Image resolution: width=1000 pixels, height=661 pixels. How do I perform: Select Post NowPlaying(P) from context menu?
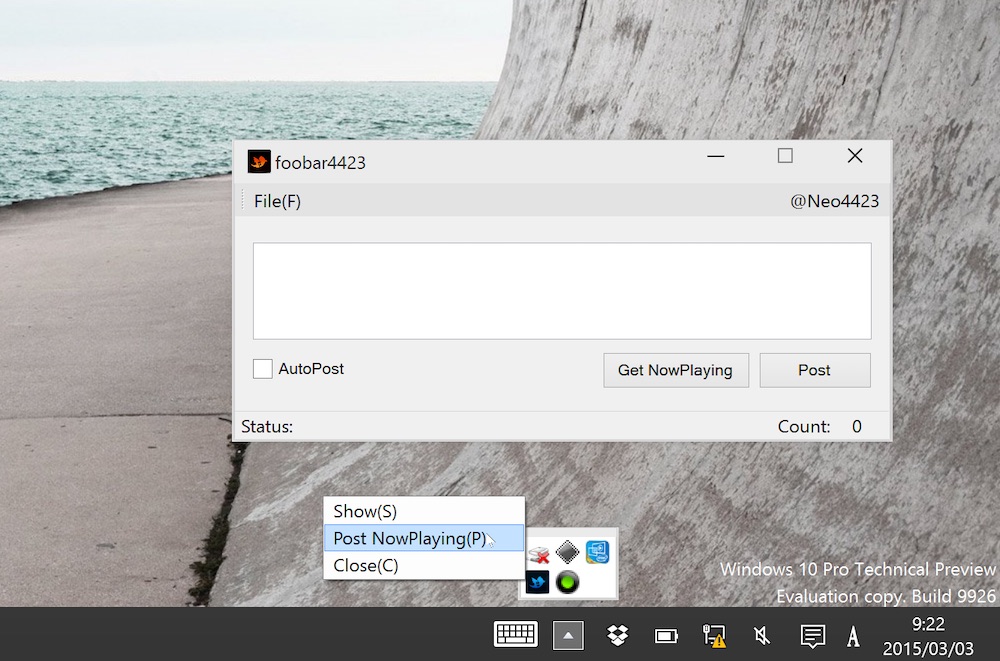point(410,538)
